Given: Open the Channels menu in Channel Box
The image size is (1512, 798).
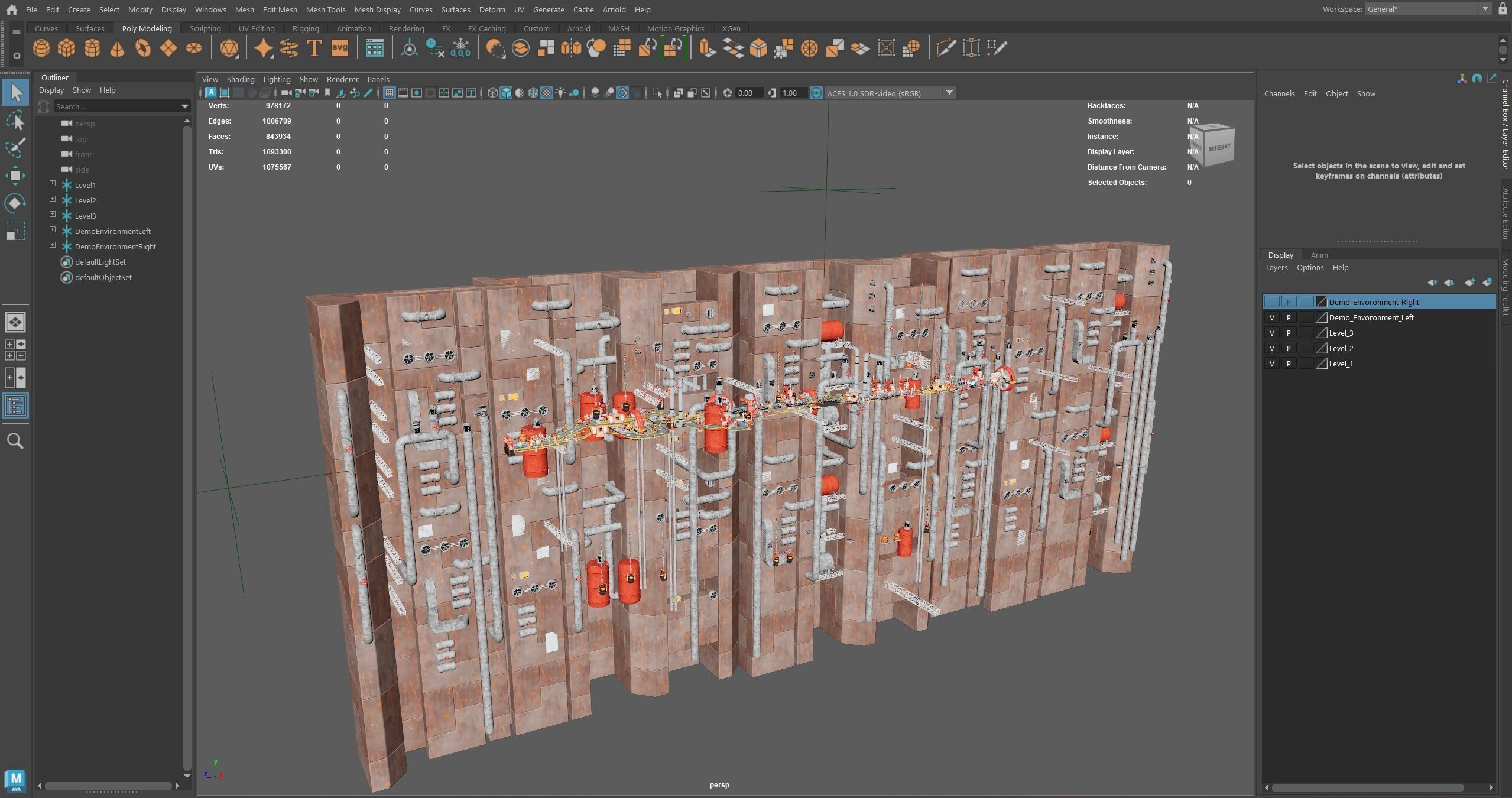Looking at the screenshot, I should [x=1279, y=93].
